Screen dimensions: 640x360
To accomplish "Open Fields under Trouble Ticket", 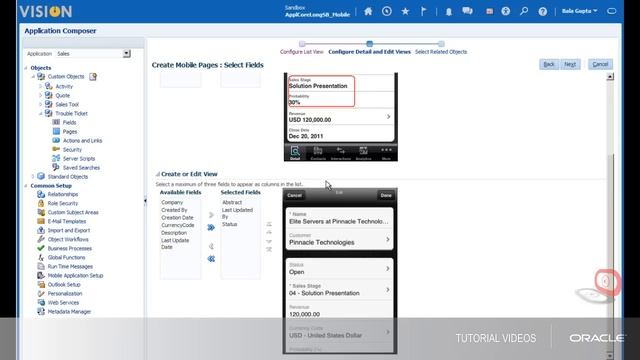I will 69,122.
